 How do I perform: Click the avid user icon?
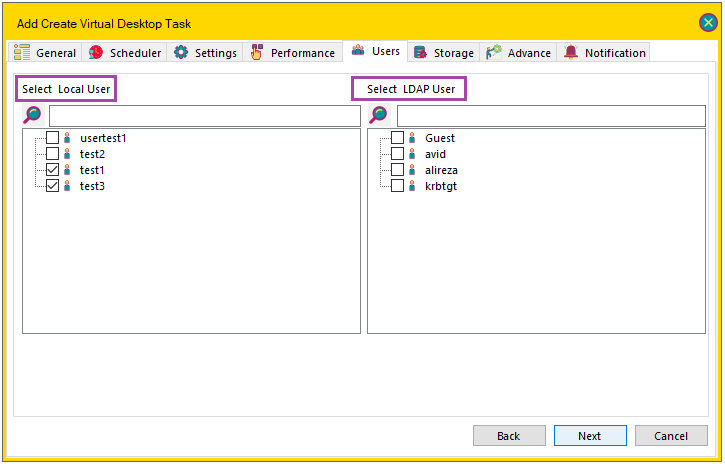(412, 154)
